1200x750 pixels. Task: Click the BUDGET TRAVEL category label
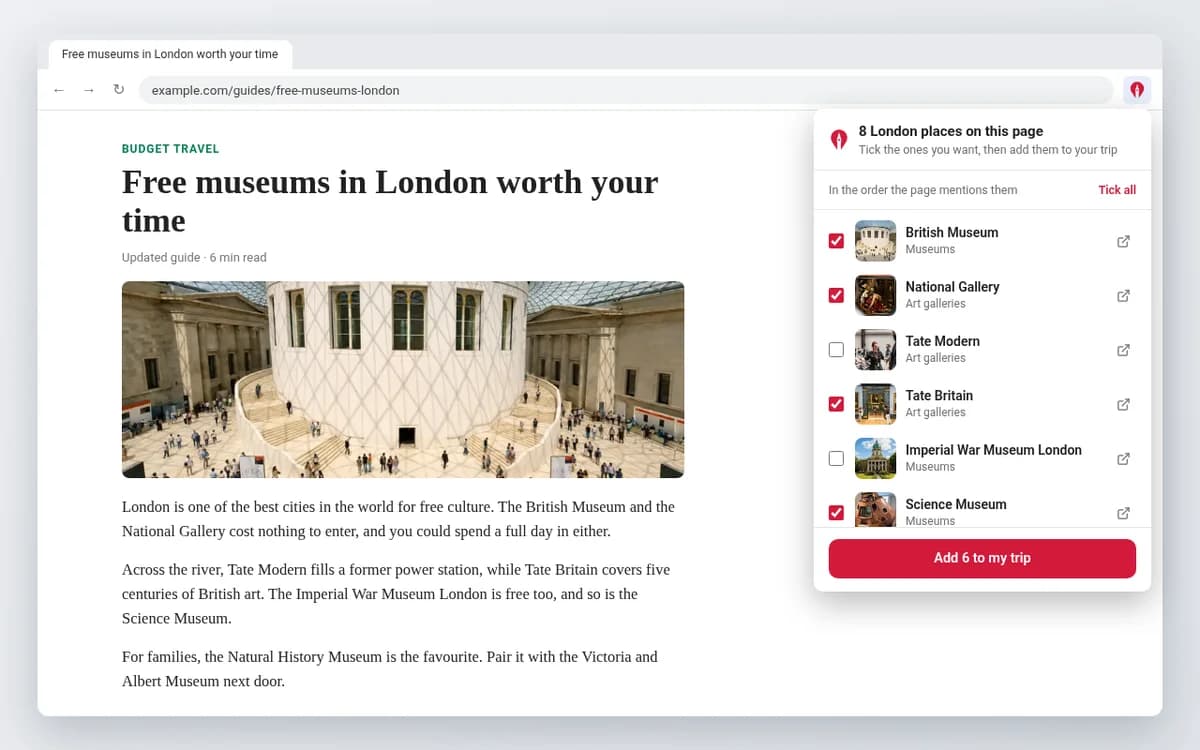[170, 149]
